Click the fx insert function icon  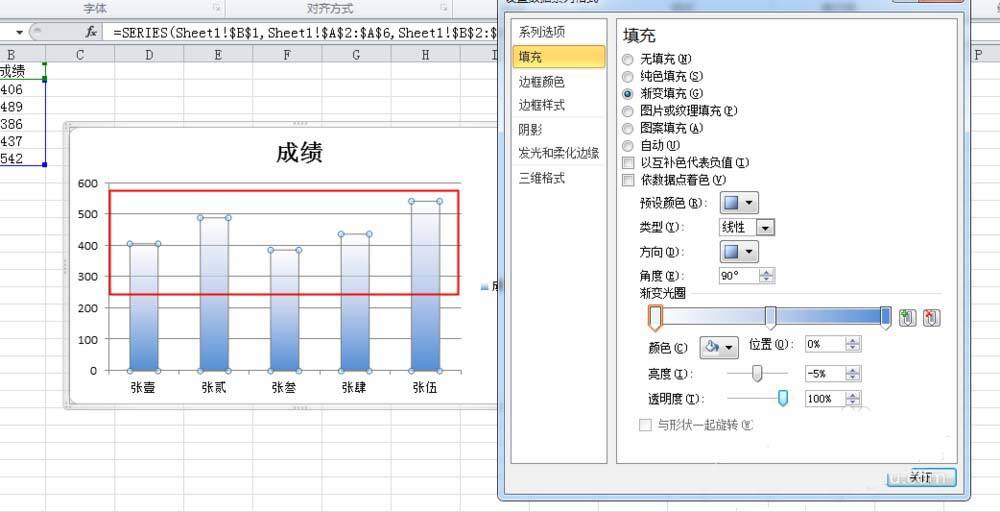(91, 32)
